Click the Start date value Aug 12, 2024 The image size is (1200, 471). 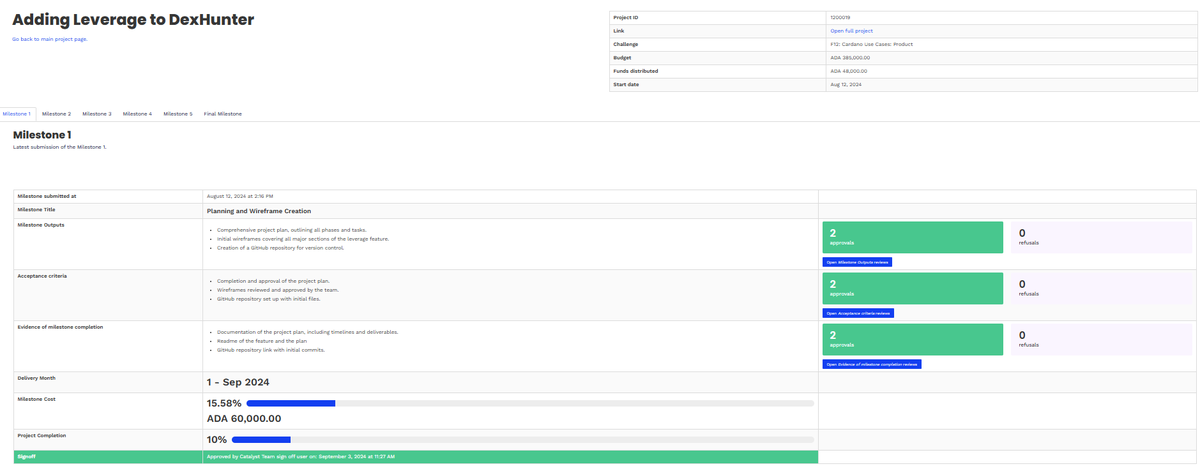tap(846, 84)
